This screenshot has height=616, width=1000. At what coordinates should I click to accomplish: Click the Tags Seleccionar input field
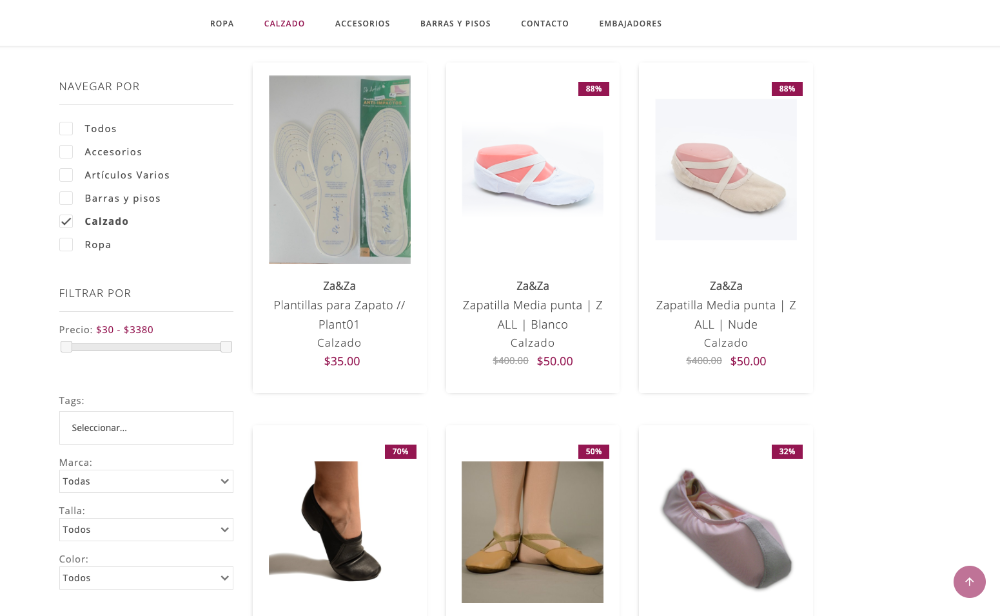click(146, 428)
